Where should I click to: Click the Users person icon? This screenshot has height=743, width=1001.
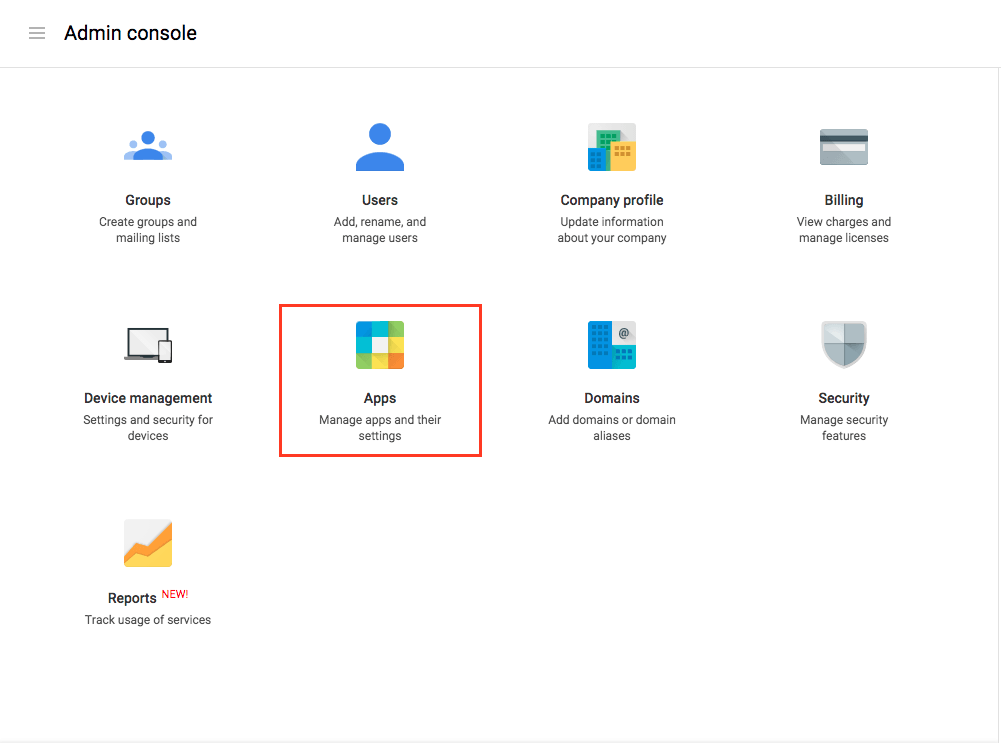coord(380,146)
